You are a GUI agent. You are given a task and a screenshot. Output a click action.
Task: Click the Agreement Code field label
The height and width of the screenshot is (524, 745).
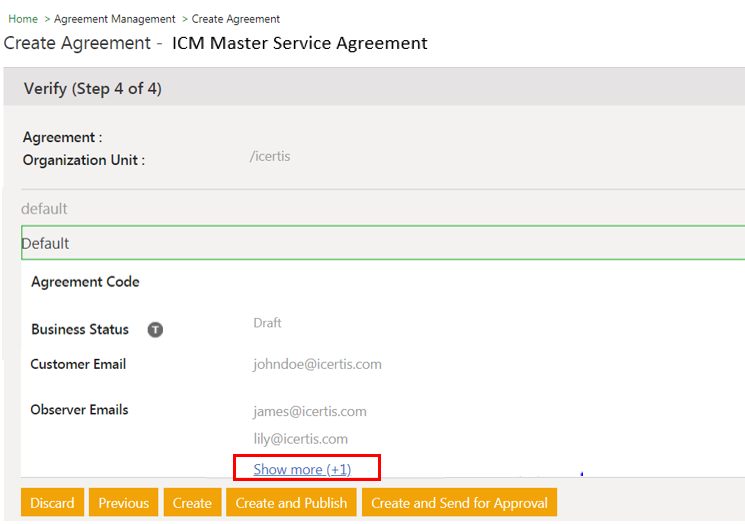(85, 282)
